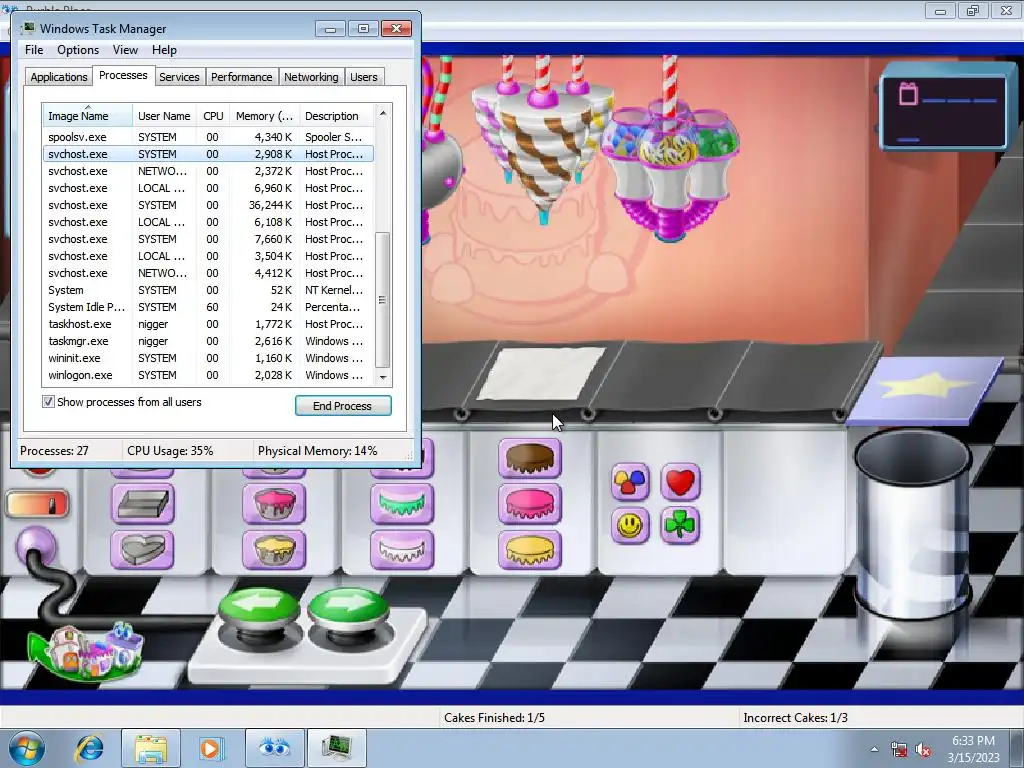Click process list scroll down arrow
Screen dimensions: 1024x768
tap(383, 377)
